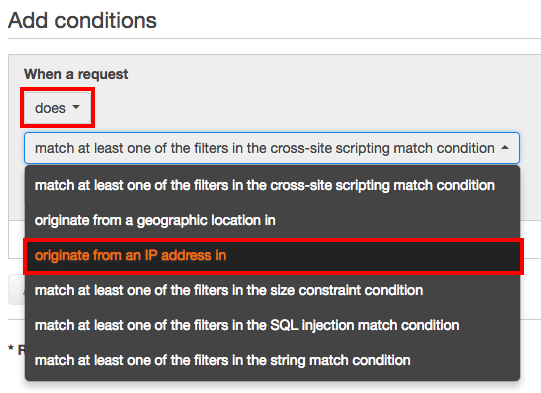Screen dimensions: 541x393
Task: Click empty gray panel area right of "does"
Action: tap(311, 108)
